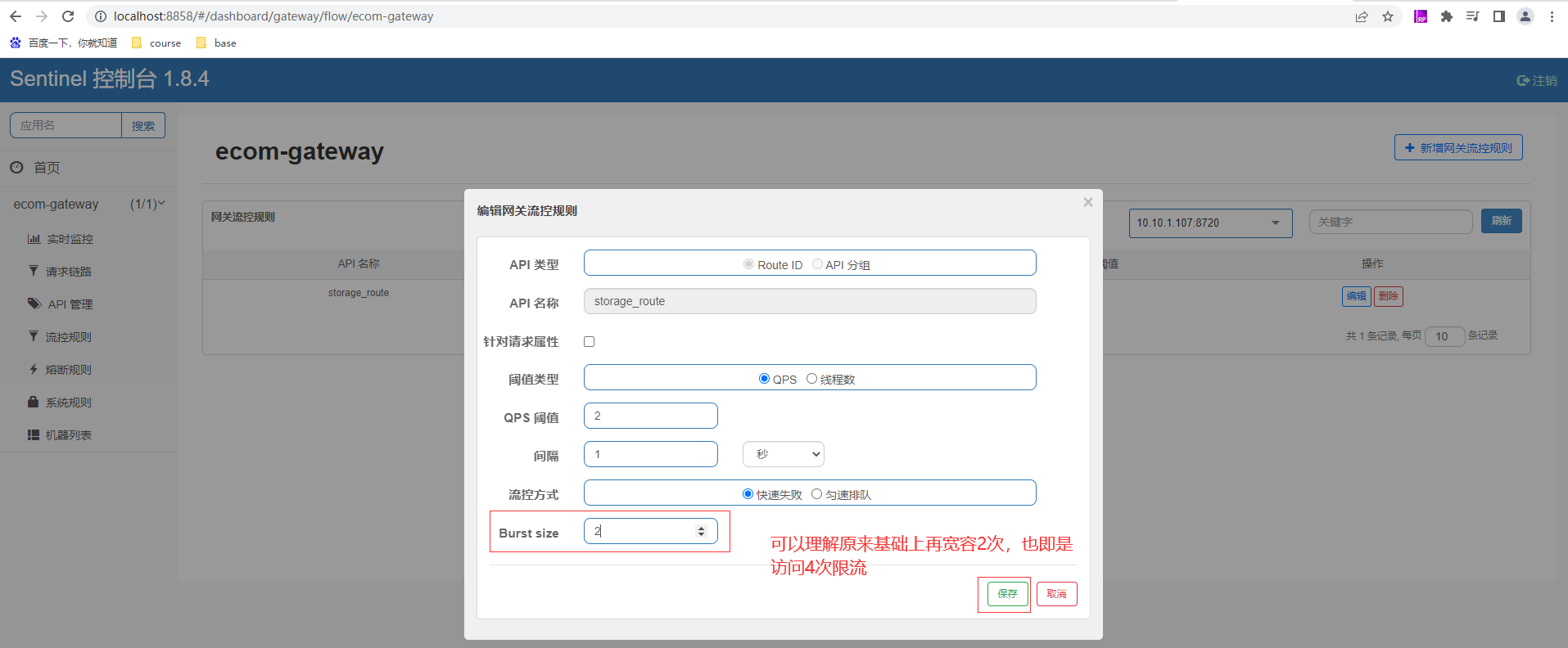Open Chrome extensions puzzle icon
The image size is (1568, 648).
pos(1447,16)
